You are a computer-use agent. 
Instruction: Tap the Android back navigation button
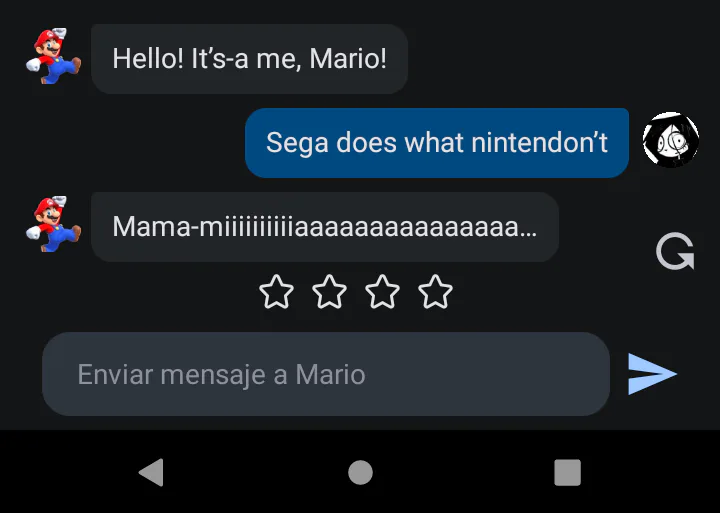coord(151,472)
